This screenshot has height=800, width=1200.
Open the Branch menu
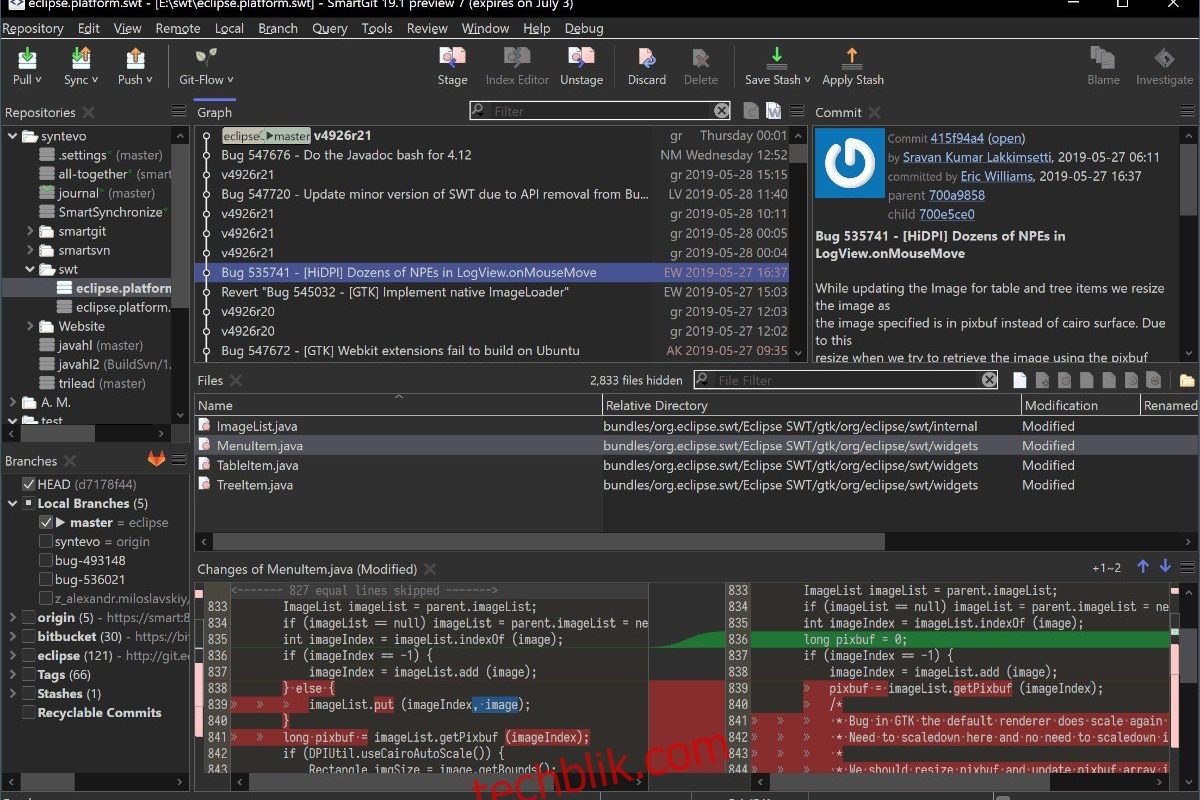[x=278, y=28]
